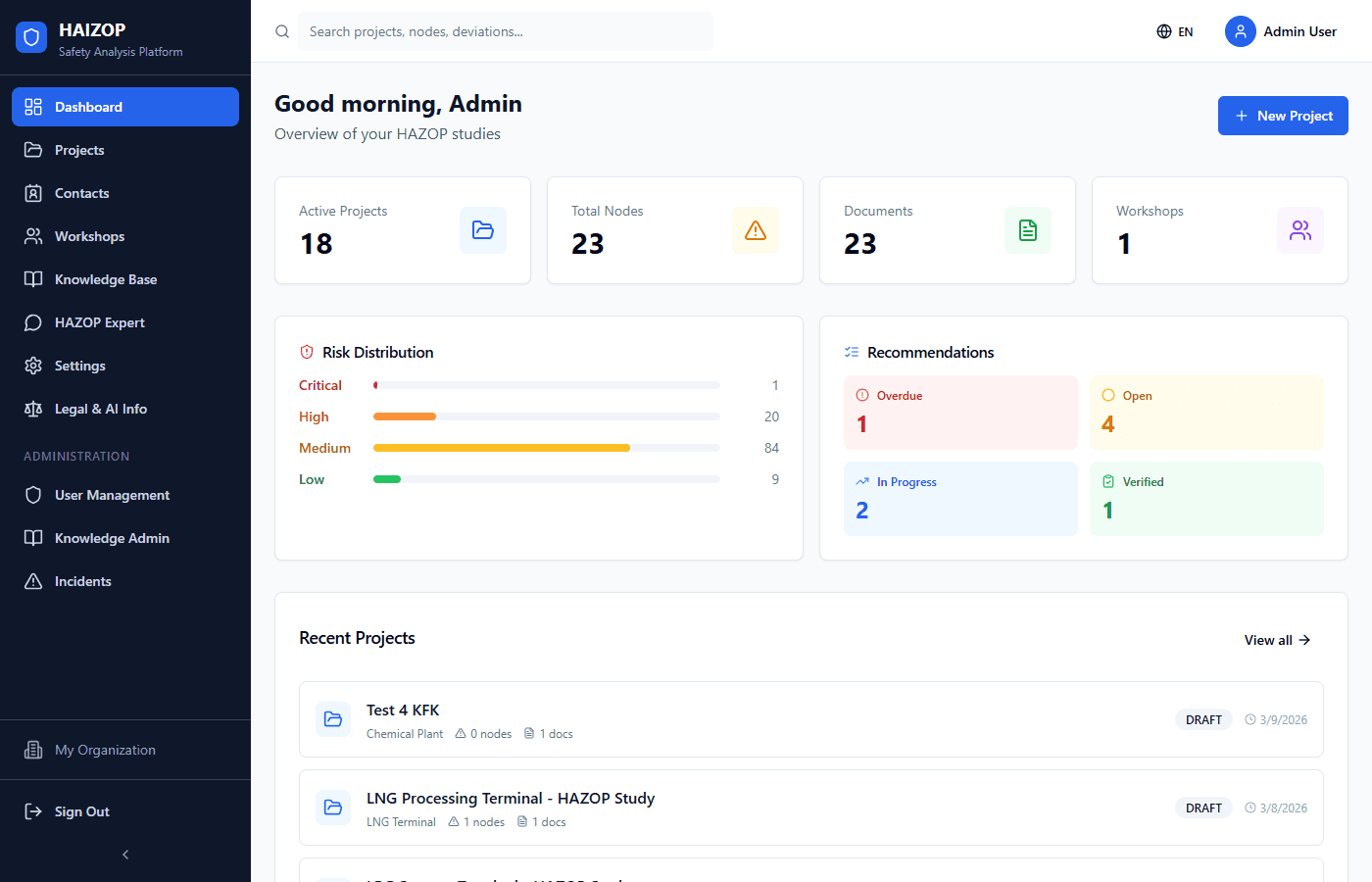Image resolution: width=1372 pixels, height=882 pixels.
Task: Click the HAIZOP shield logo
Action: point(30,35)
